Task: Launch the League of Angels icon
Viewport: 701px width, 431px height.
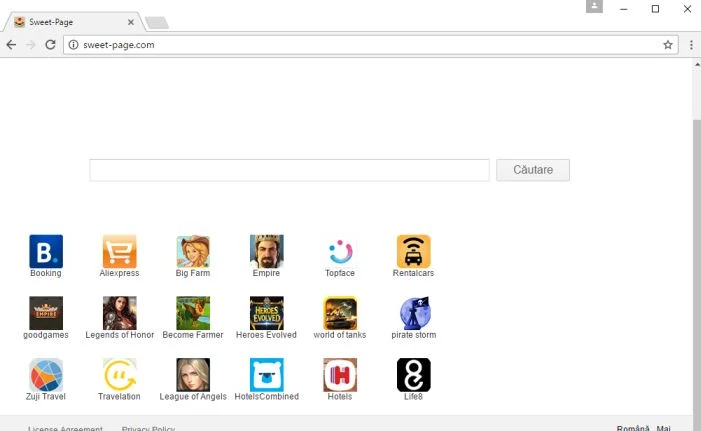Action: (193, 375)
